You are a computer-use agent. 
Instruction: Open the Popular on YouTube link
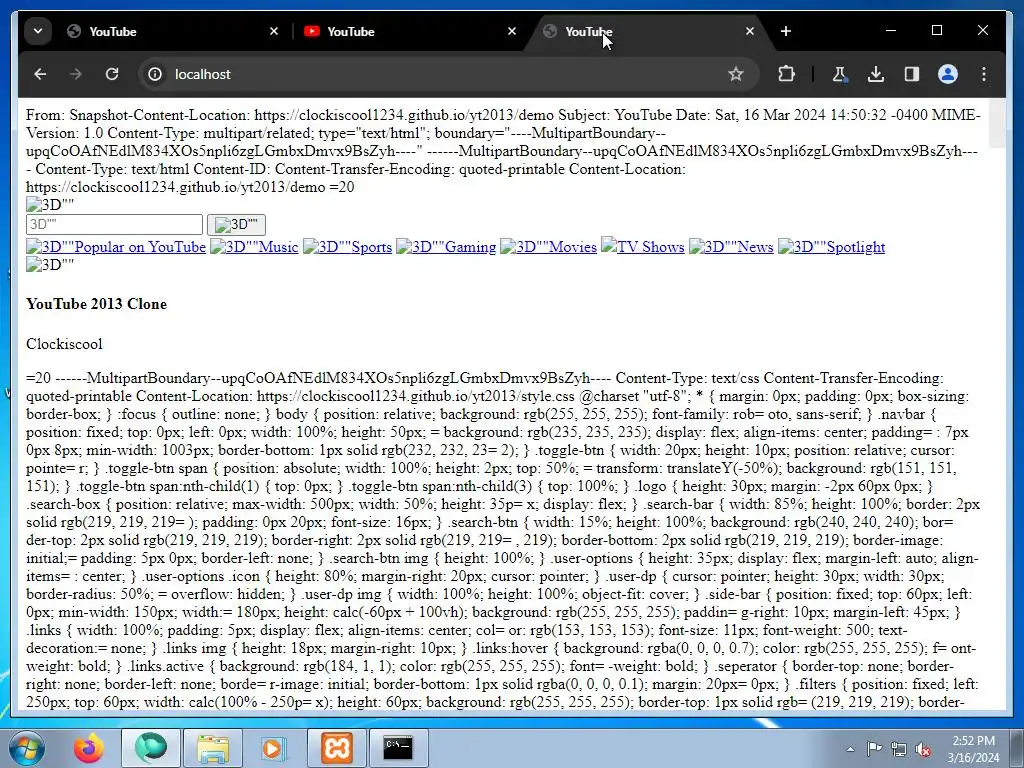point(116,247)
